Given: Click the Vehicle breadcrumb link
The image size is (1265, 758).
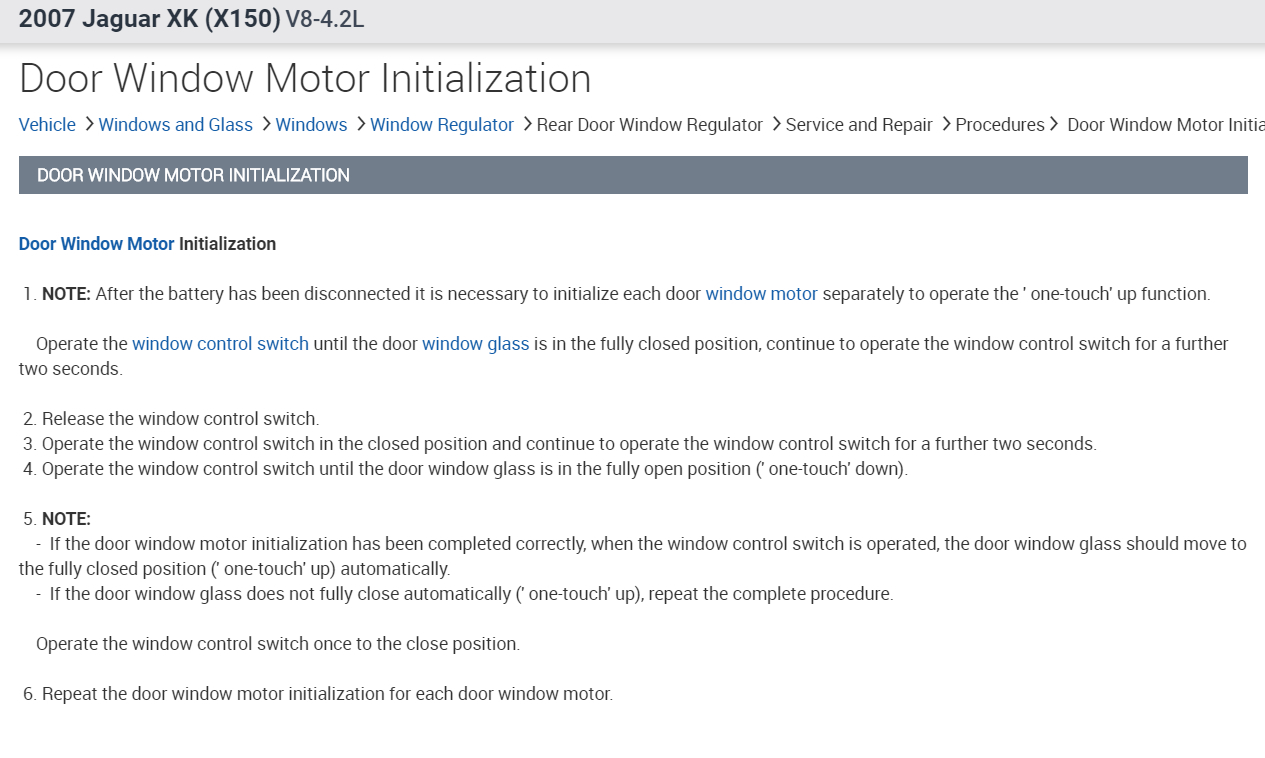Looking at the screenshot, I should (47, 125).
